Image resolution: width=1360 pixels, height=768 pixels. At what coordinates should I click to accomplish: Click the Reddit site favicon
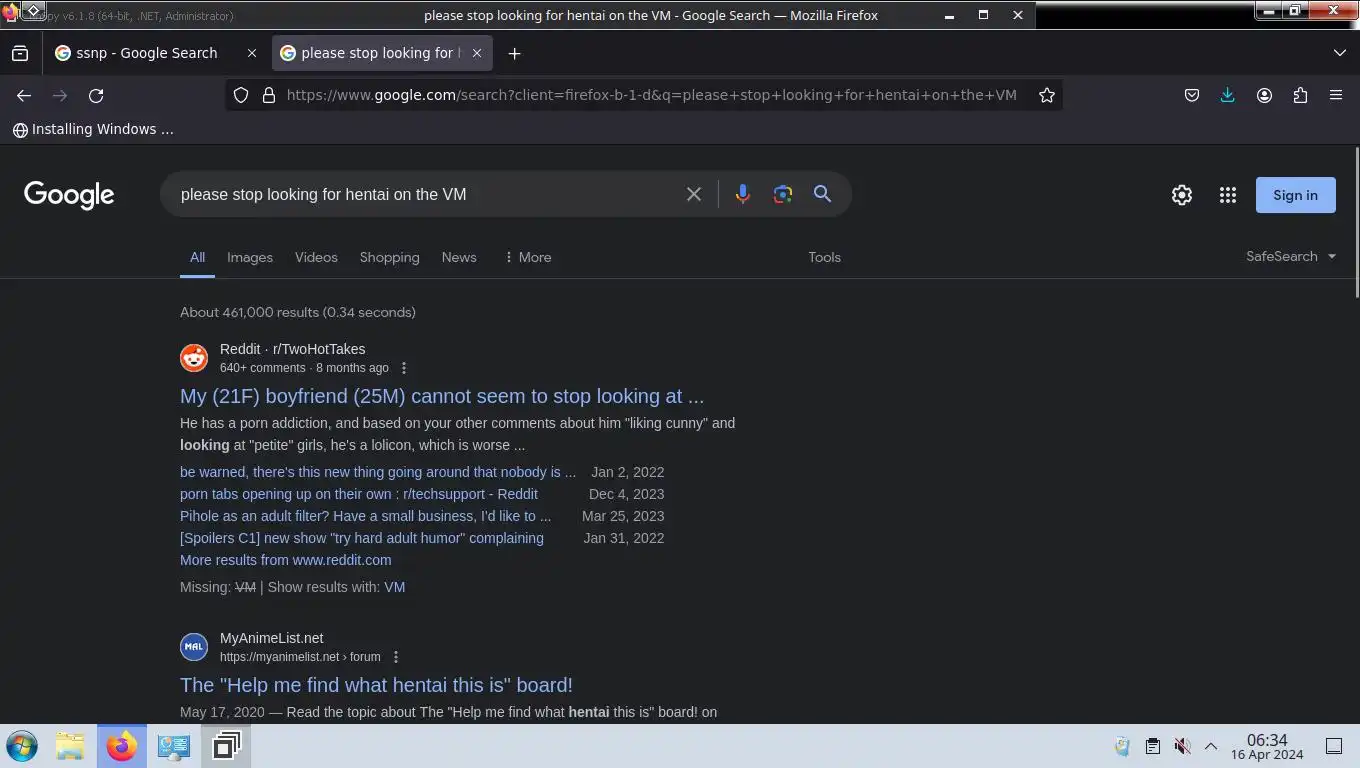click(194, 358)
